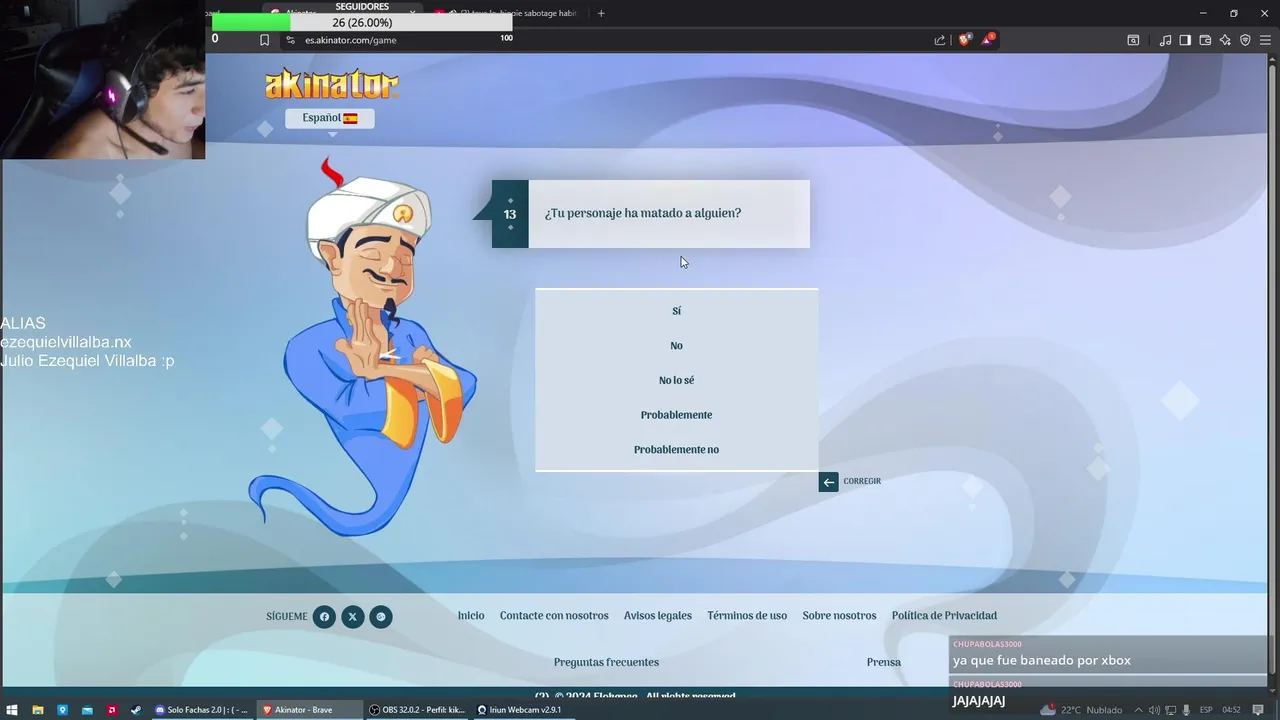The image size is (1280, 720).
Task: Open the Mail app from taskbar
Action: pos(87,710)
